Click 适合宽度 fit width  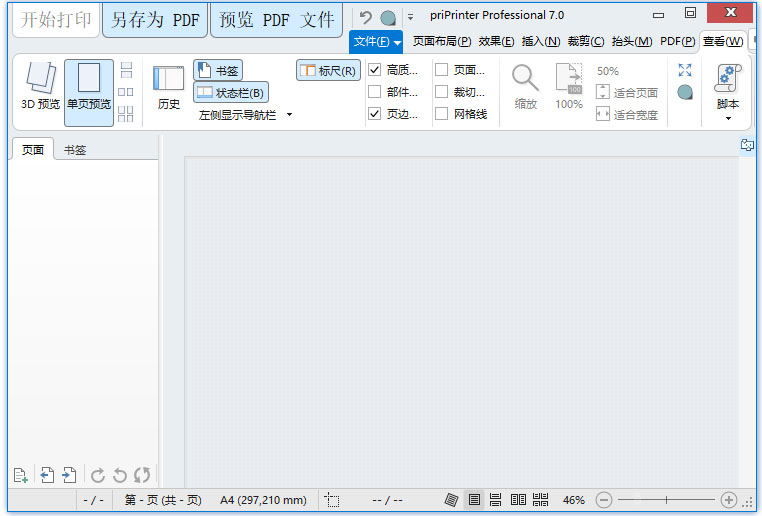point(627,115)
